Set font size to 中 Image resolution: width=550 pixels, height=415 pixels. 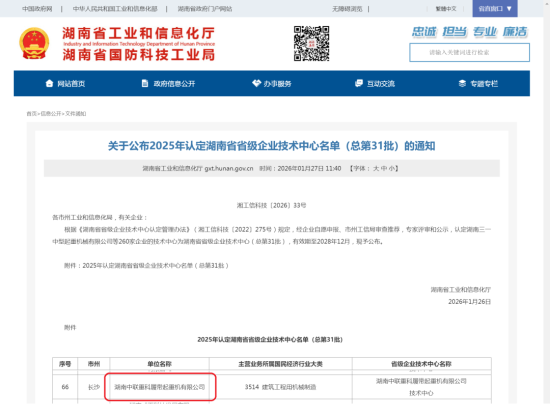[384, 168]
